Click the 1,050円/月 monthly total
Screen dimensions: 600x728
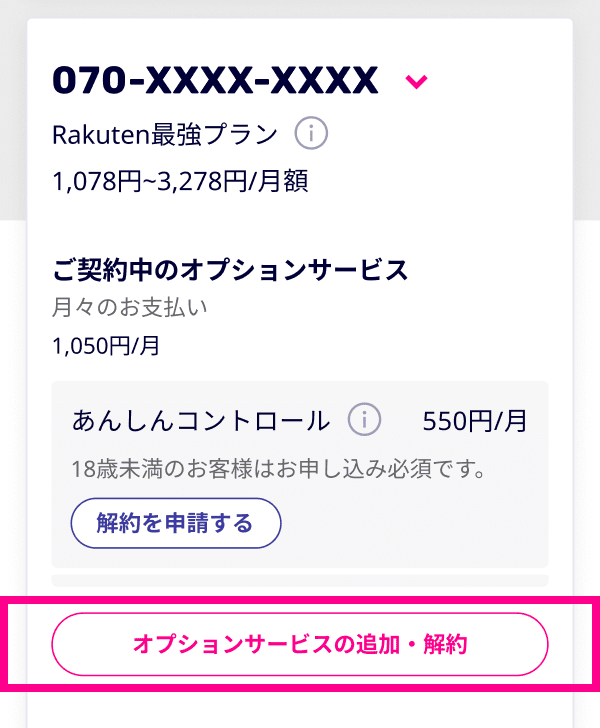tap(106, 346)
